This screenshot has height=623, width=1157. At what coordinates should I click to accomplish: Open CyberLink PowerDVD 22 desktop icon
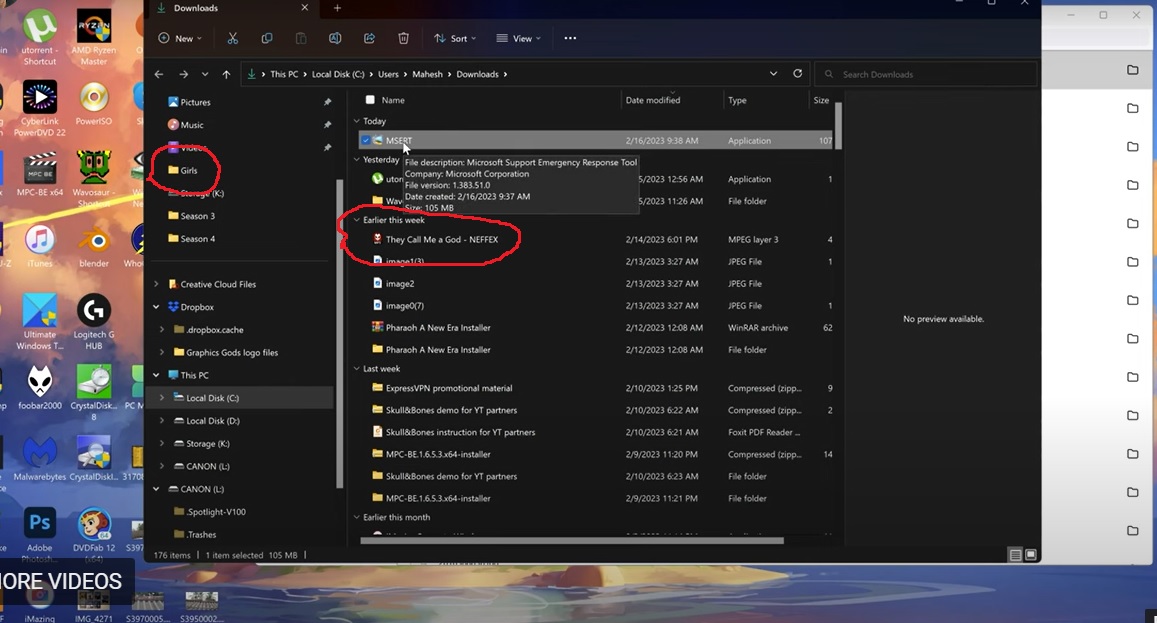click(39, 109)
